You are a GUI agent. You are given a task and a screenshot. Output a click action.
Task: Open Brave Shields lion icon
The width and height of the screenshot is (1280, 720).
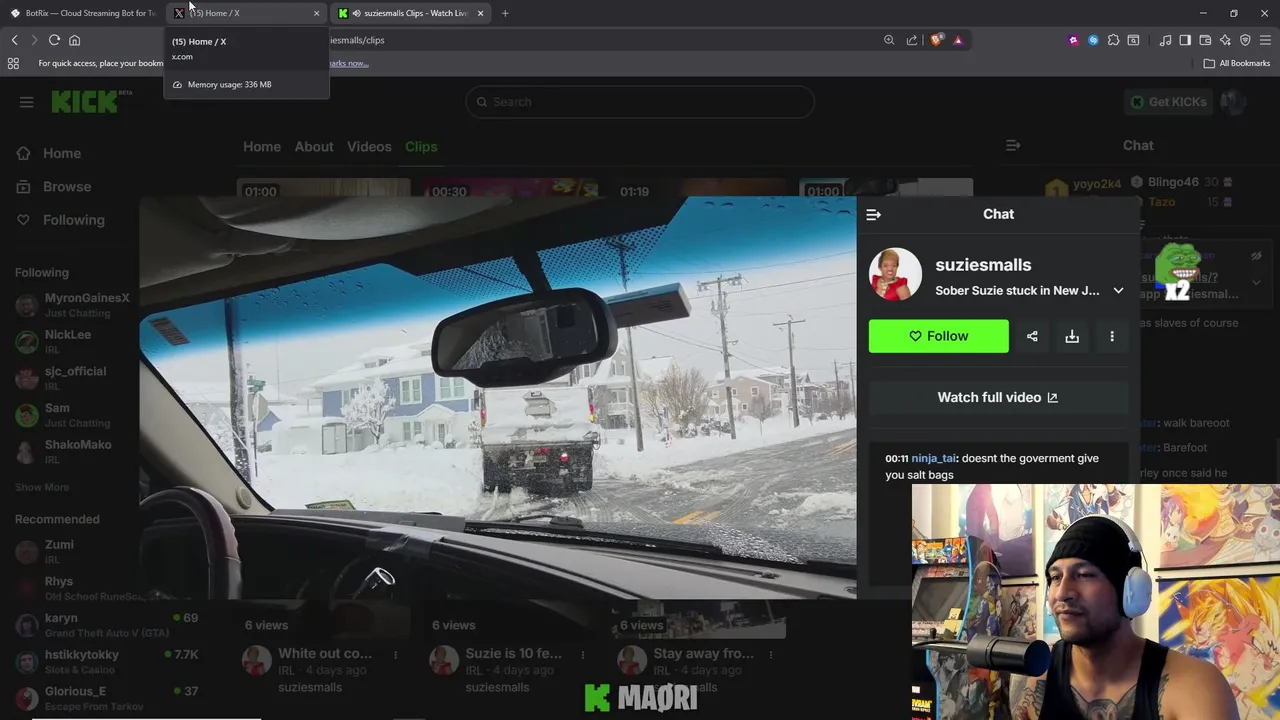(937, 40)
